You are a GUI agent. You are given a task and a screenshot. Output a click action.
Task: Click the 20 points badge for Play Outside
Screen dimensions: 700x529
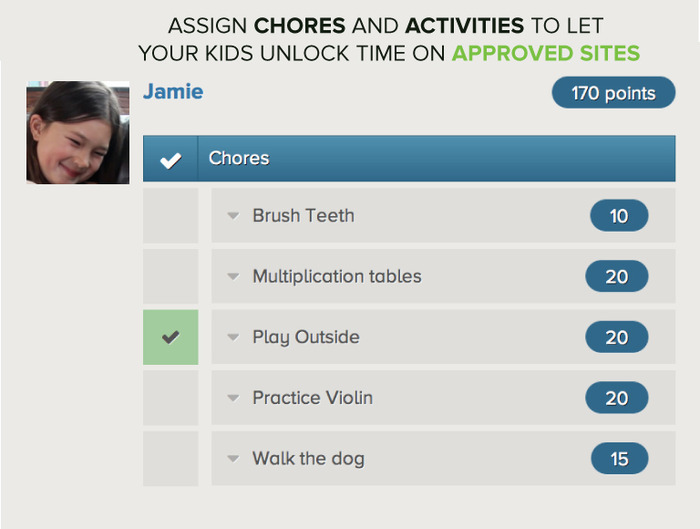coord(616,338)
